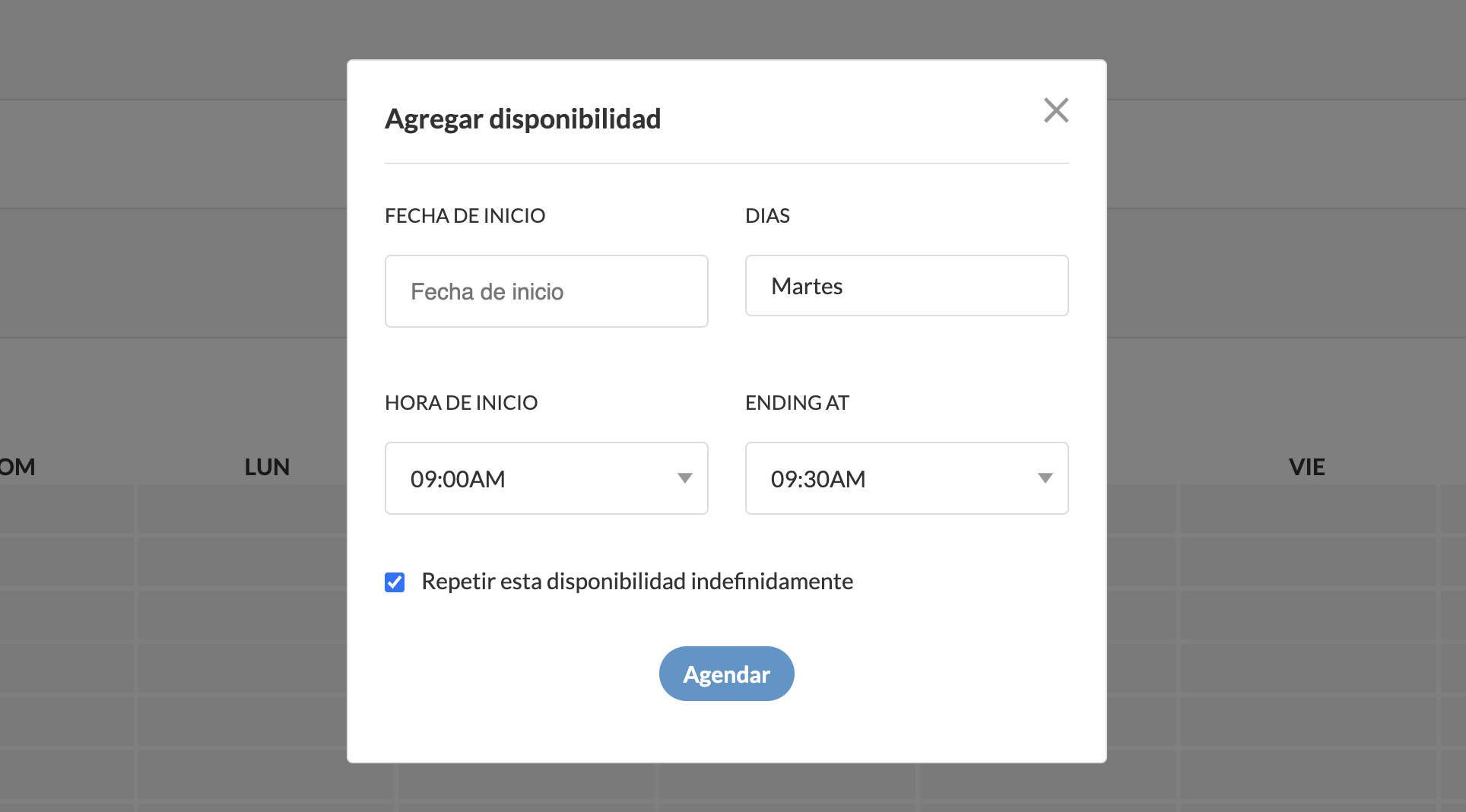
Task: Click the first calendar cell under VIE
Action: coord(1308,509)
